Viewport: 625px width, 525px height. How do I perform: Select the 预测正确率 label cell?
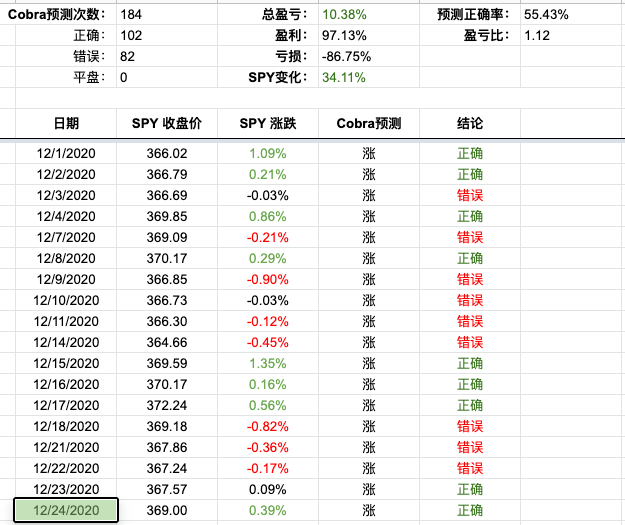[470, 14]
